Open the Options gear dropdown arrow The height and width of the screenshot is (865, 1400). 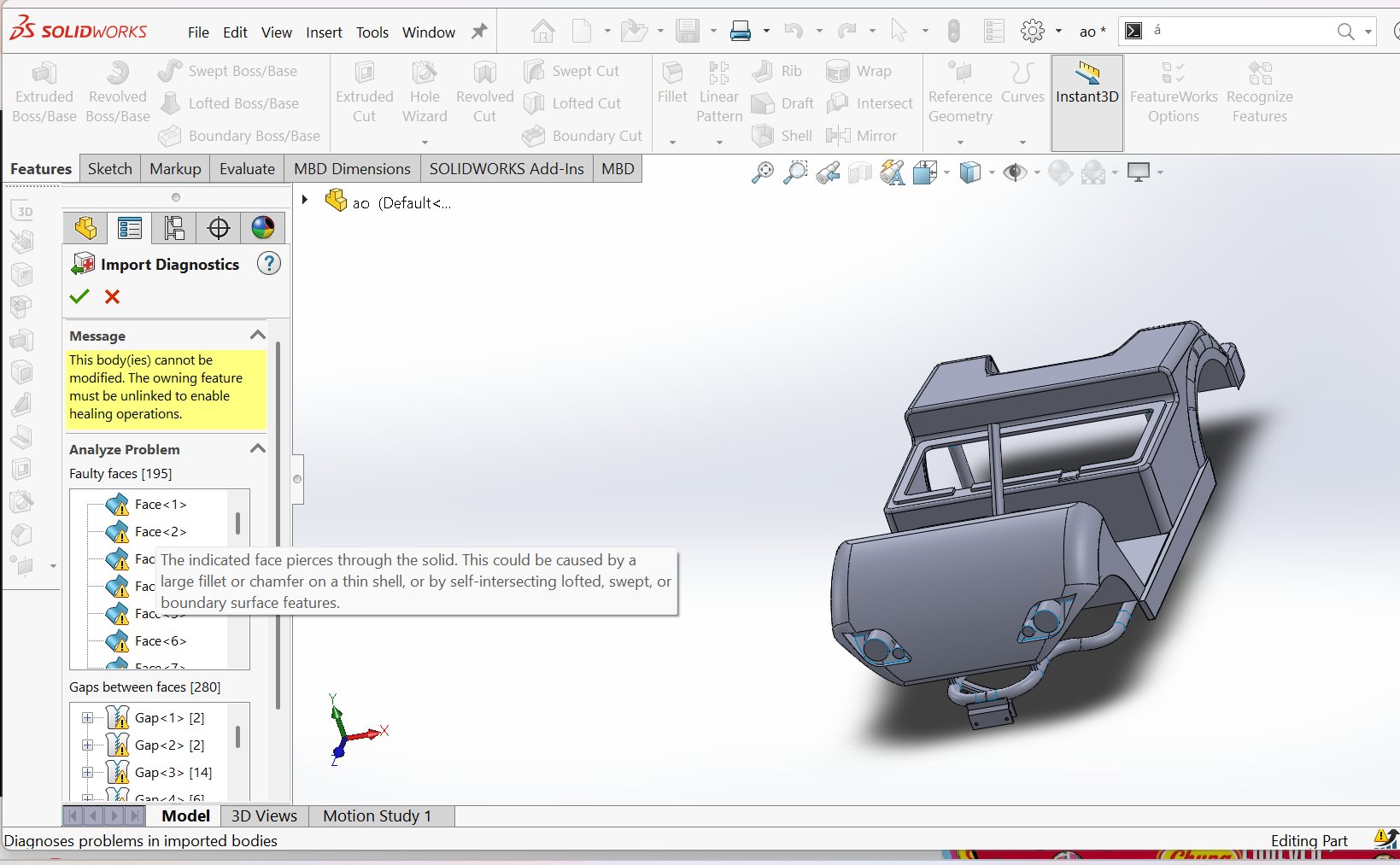click(1058, 32)
